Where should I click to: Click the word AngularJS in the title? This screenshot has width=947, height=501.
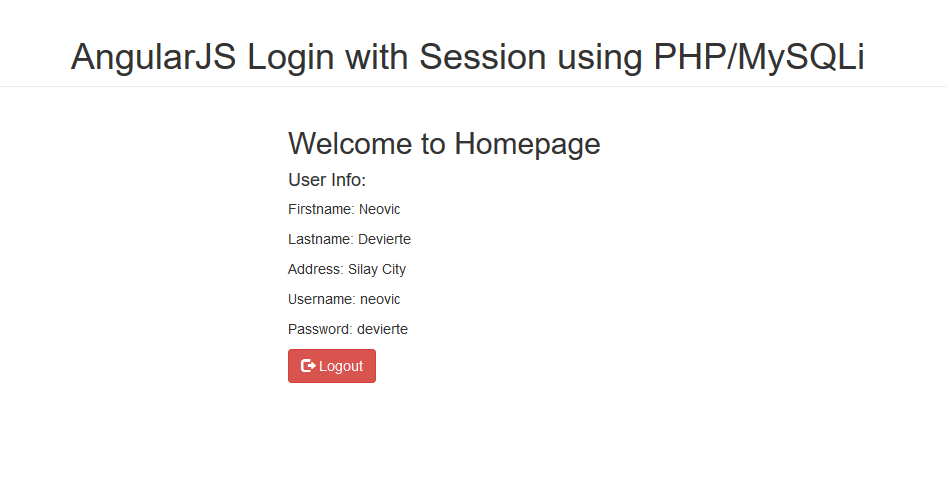point(153,58)
